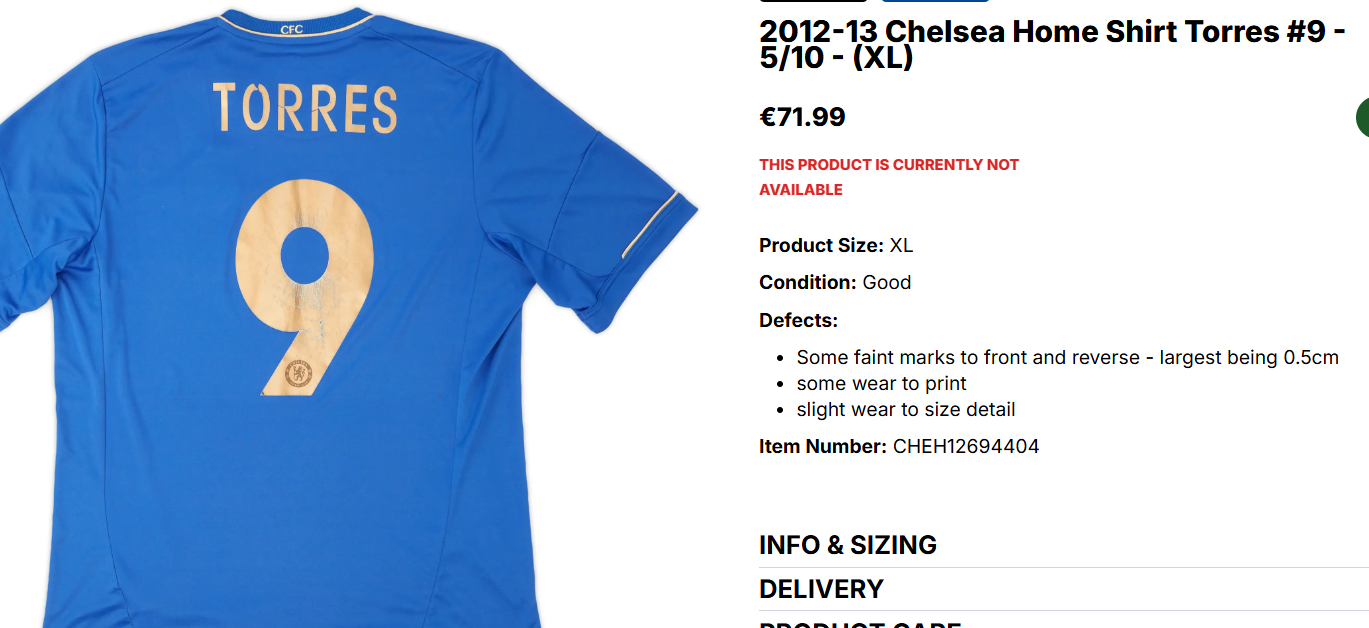
Task: Click the blue button above the title
Action: [x=934, y=1]
